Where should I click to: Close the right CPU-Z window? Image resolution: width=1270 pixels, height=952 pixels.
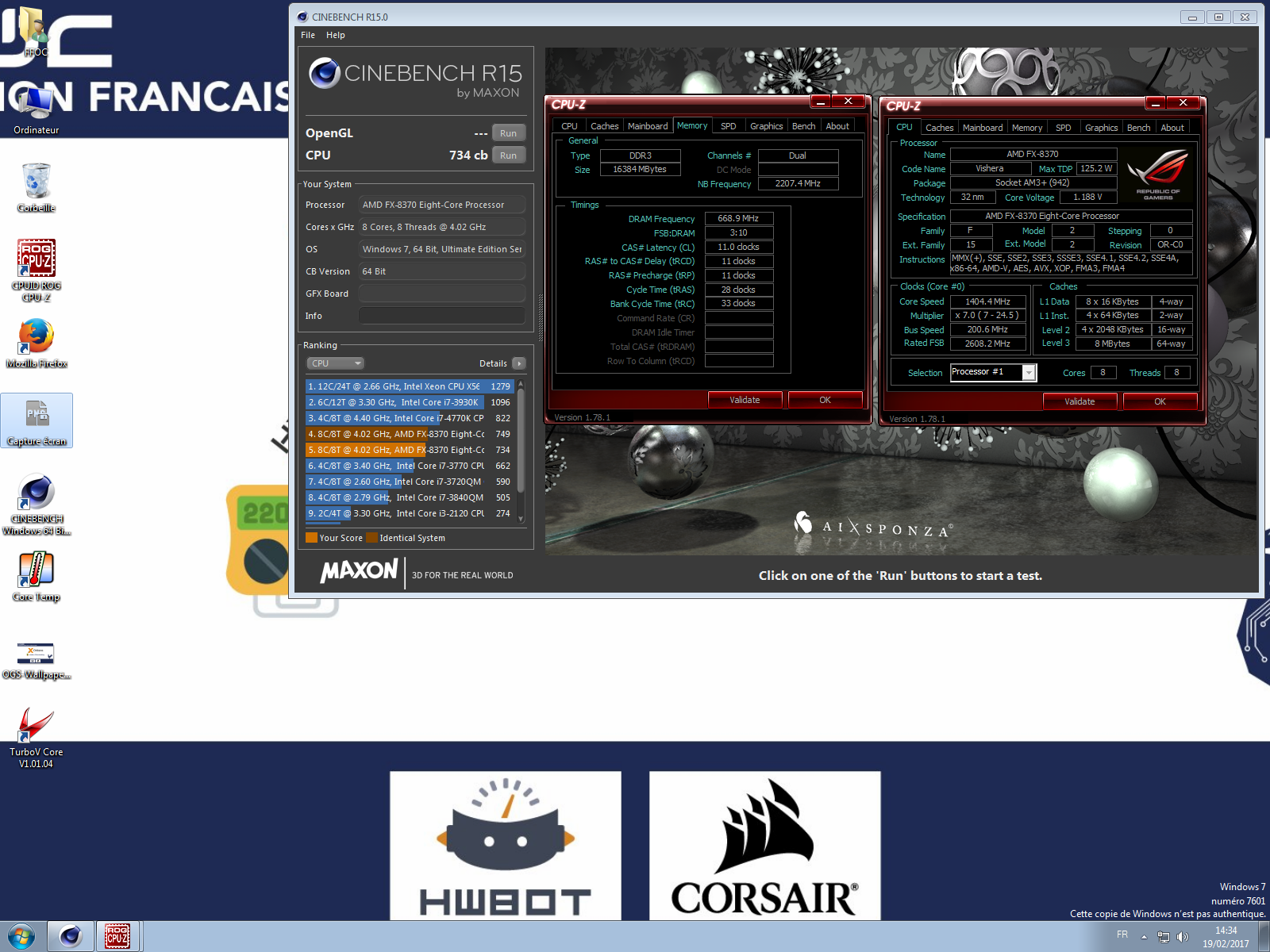tap(1183, 103)
